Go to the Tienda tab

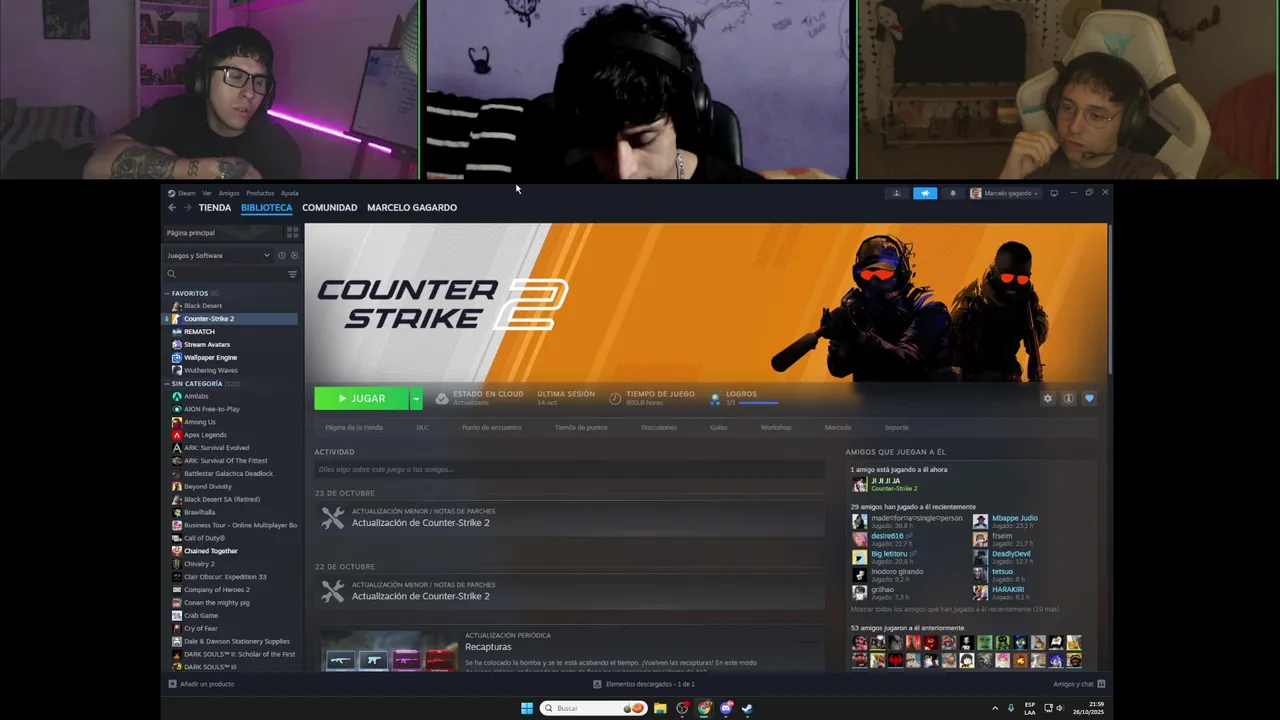click(x=215, y=208)
